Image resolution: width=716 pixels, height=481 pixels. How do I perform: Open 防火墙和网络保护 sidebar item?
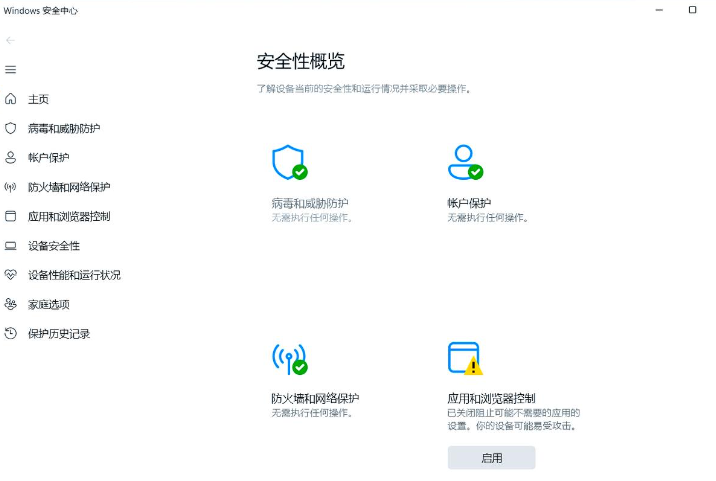[x=69, y=187]
